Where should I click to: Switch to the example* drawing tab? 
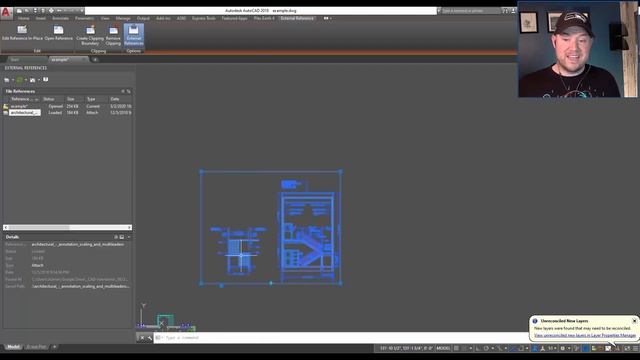(x=69, y=60)
